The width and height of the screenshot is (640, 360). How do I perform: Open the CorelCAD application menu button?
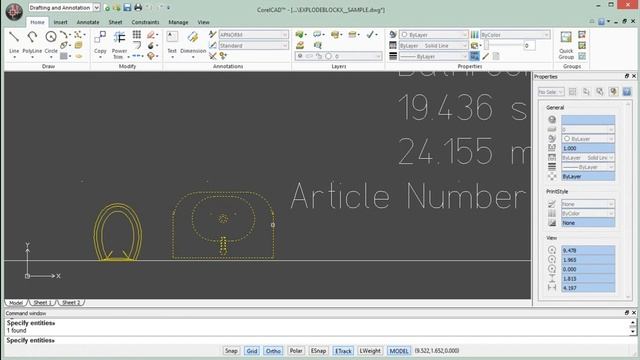14,11
